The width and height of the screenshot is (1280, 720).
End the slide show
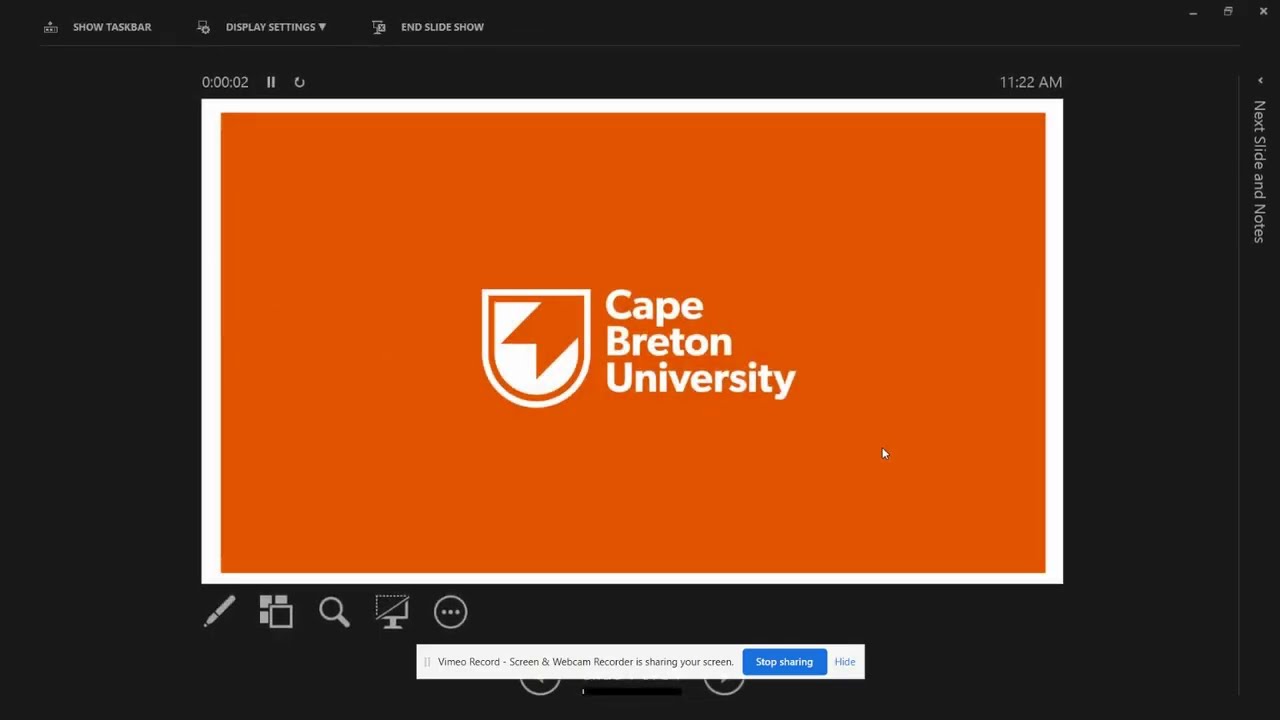pyautogui.click(x=428, y=27)
